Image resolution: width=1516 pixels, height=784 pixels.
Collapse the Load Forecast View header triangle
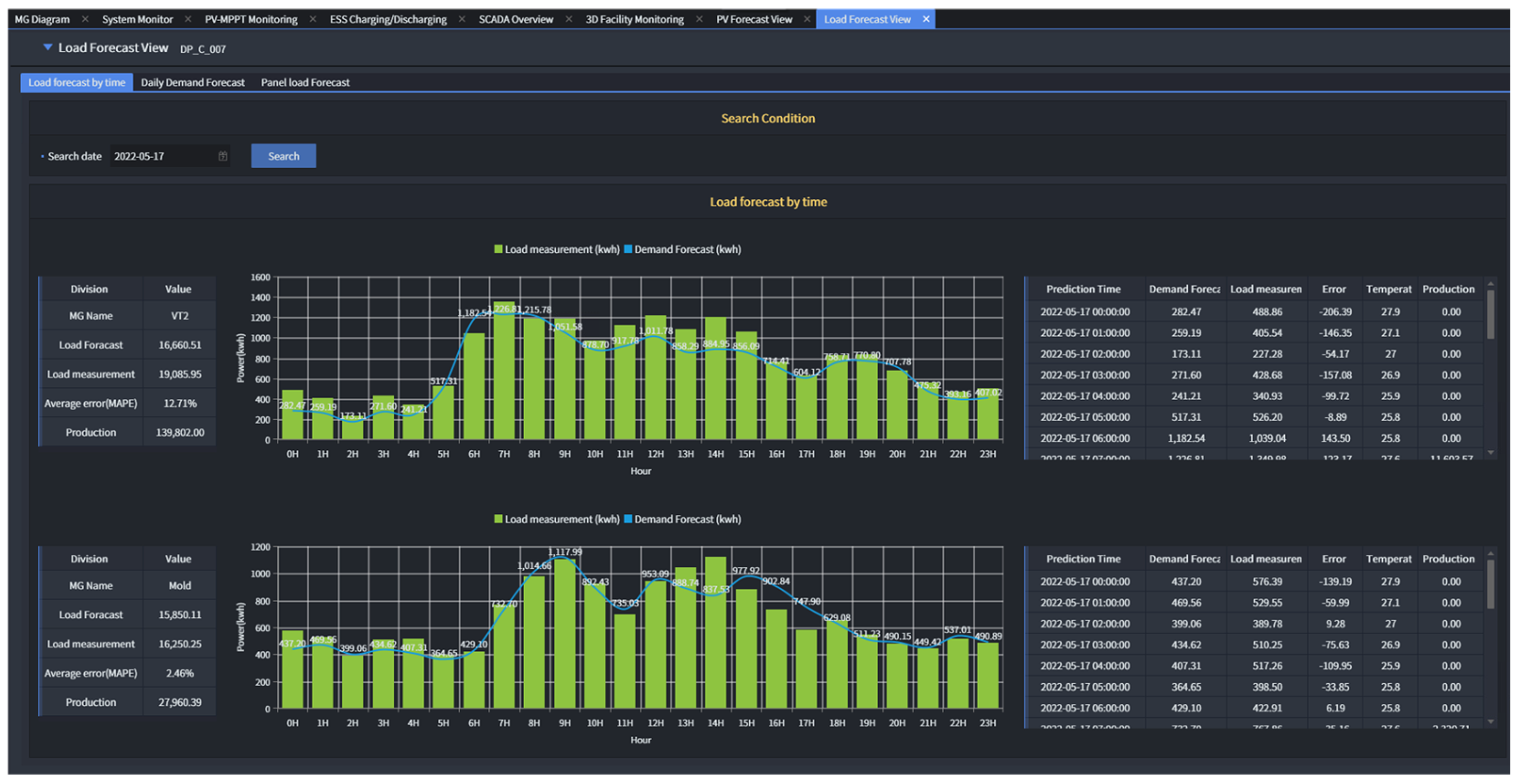[48, 47]
